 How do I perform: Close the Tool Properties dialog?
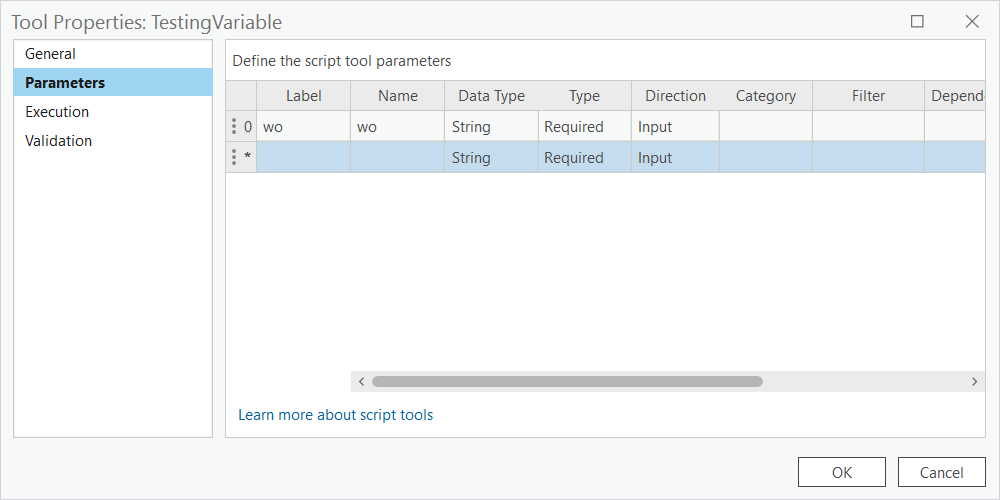coord(971,21)
